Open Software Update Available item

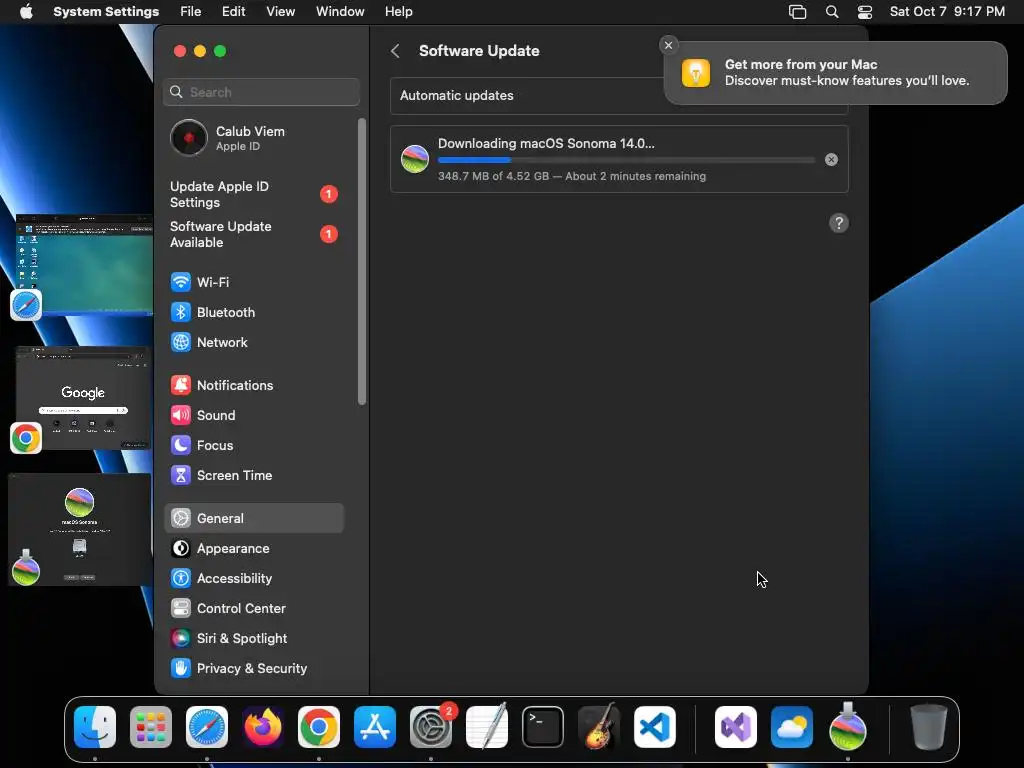(x=253, y=234)
